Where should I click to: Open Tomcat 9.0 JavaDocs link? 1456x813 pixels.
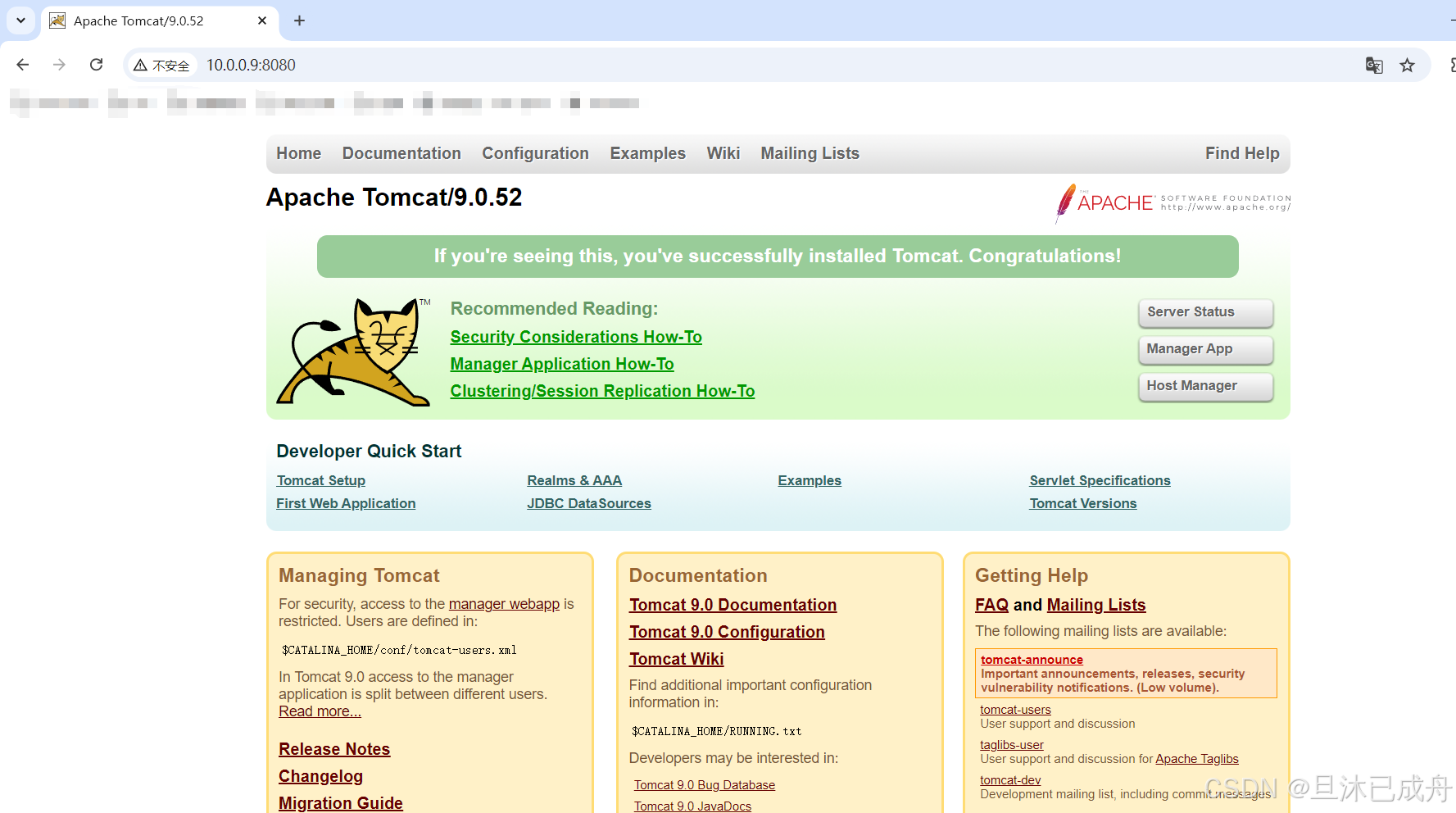point(692,806)
